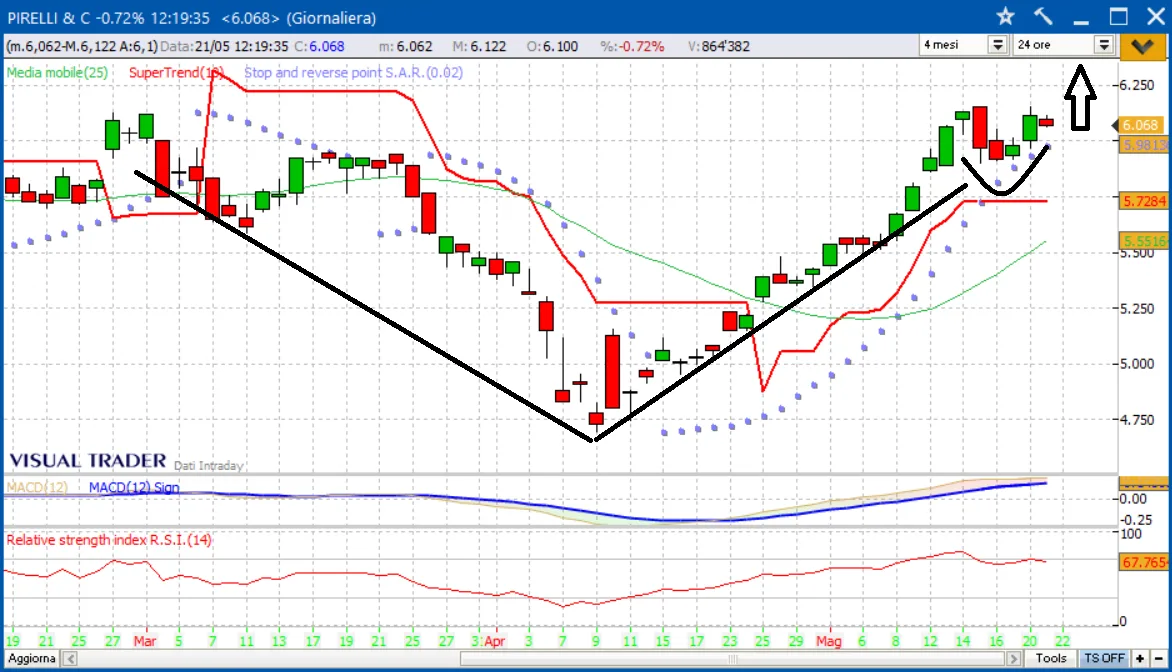This screenshot has width=1172, height=672.
Task: Open the '4 mesi' period dropdown arrow
Action: pos(998,45)
